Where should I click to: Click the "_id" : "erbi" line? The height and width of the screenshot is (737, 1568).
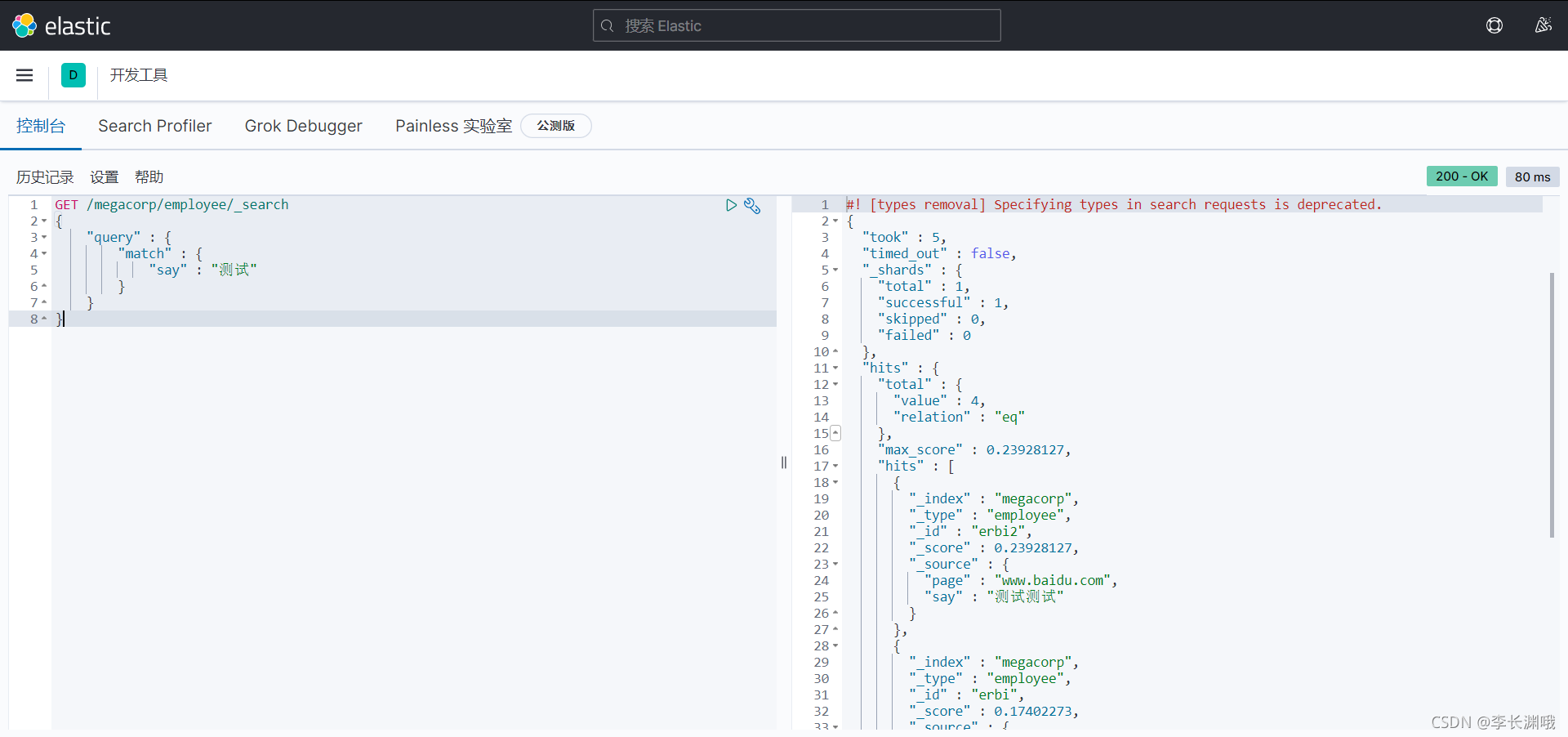click(966, 695)
